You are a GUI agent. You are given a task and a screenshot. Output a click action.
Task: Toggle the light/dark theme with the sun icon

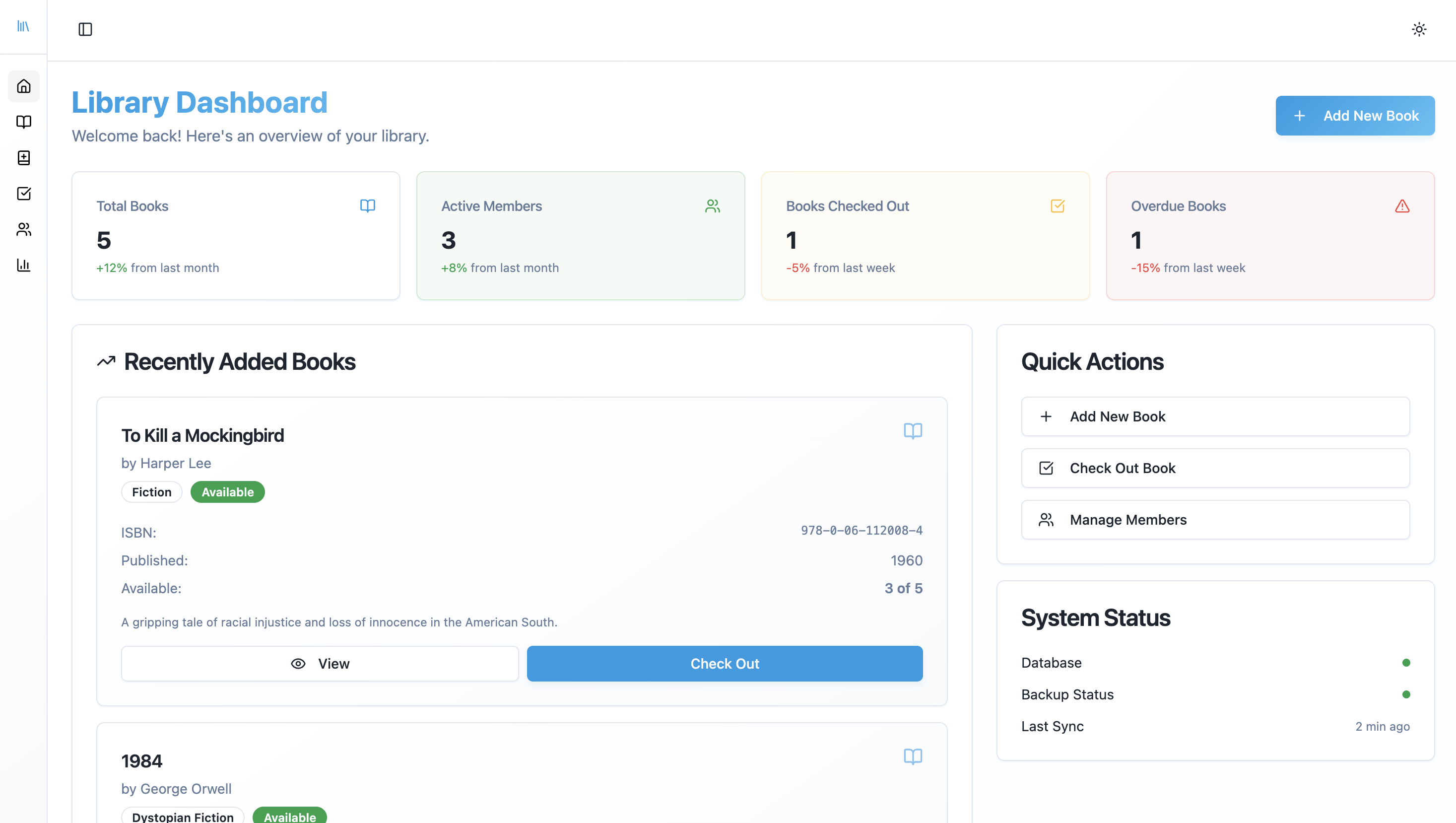[1419, 29]
